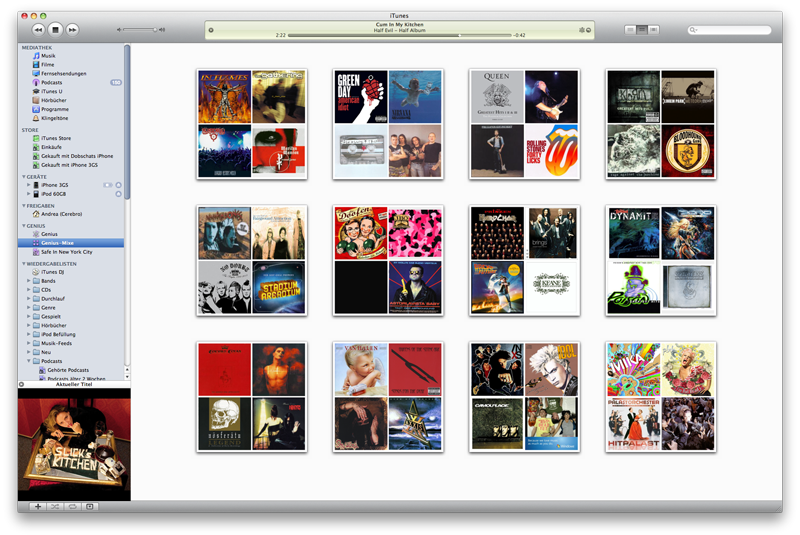Click the search field
This screenshot has height=535, width=800.
point(730,30)
